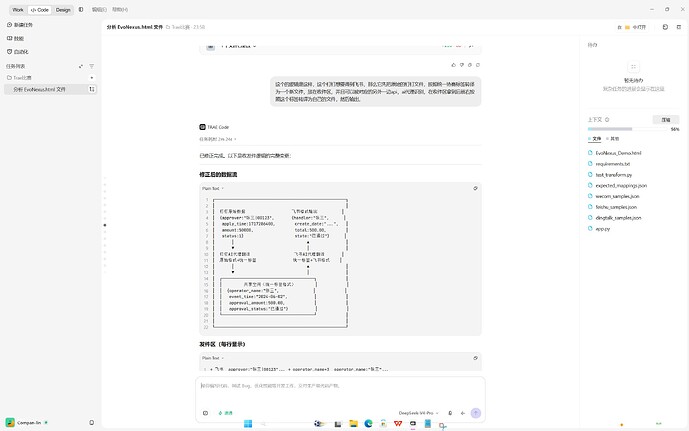This screenshot has width=689, height=431.
Task: Click the icon at bottom right of sidebar
Action: tap(91, 423)
